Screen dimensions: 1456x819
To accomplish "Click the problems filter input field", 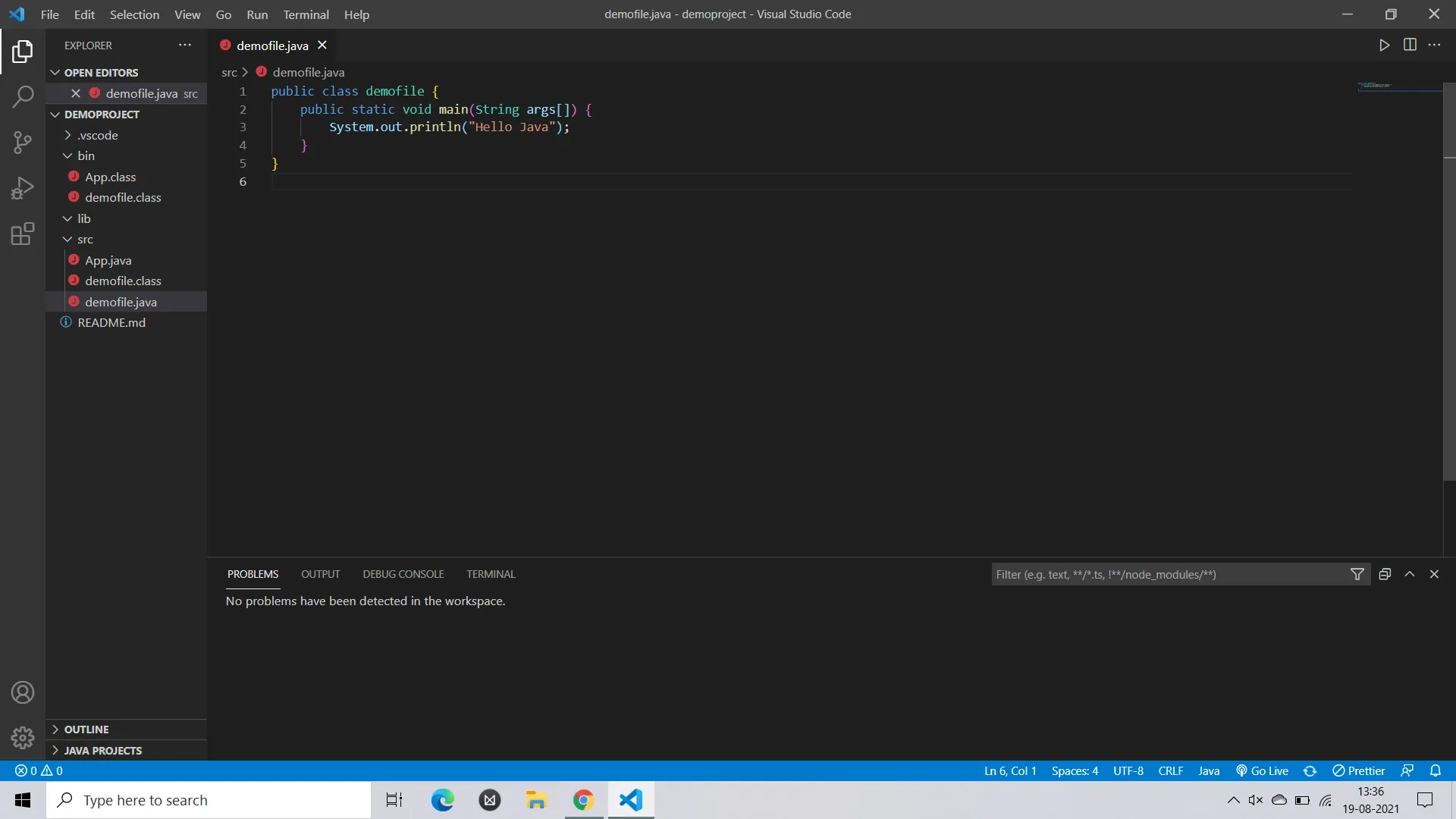I will (x=1168, y=574).
